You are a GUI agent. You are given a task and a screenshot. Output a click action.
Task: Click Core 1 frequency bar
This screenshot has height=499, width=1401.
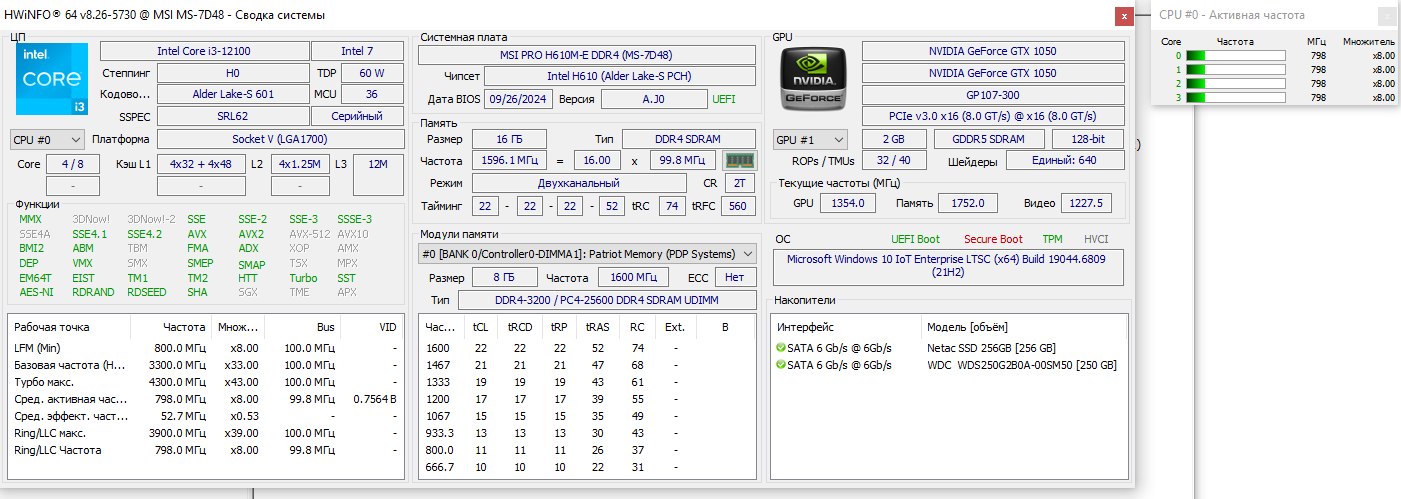tap(1235, 70)
